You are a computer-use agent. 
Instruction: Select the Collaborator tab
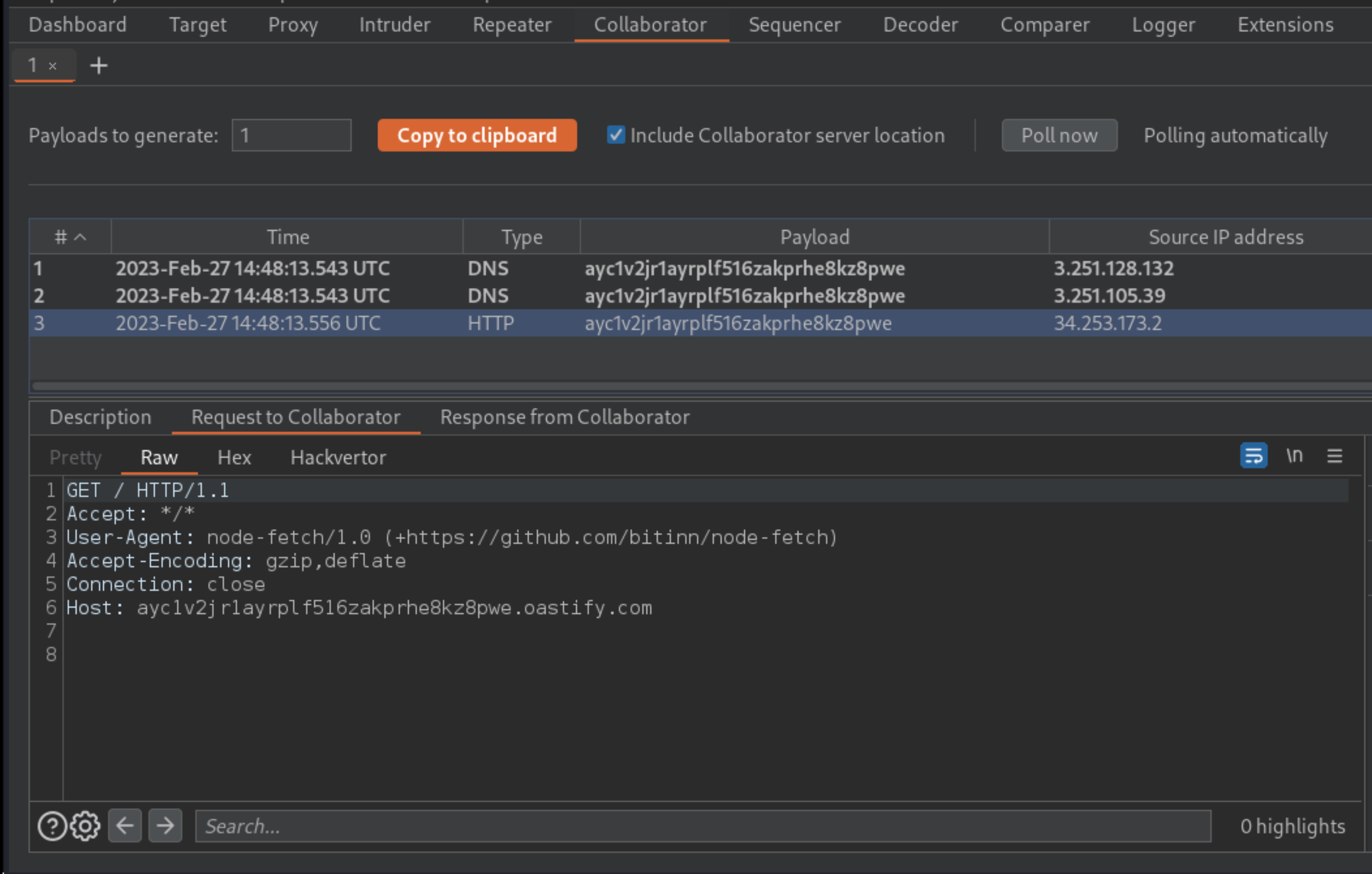coord(650,24)
